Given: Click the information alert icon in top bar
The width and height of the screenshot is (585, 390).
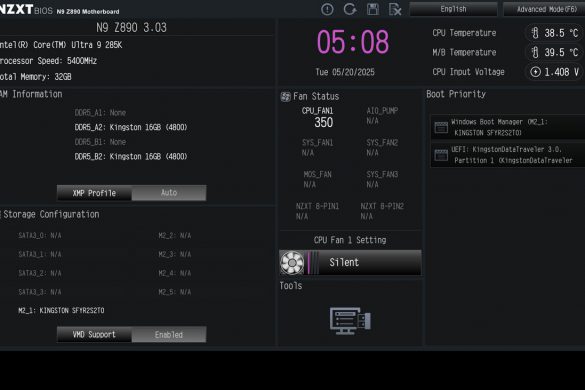Looking at the screenshot, I should coord(327,9).
